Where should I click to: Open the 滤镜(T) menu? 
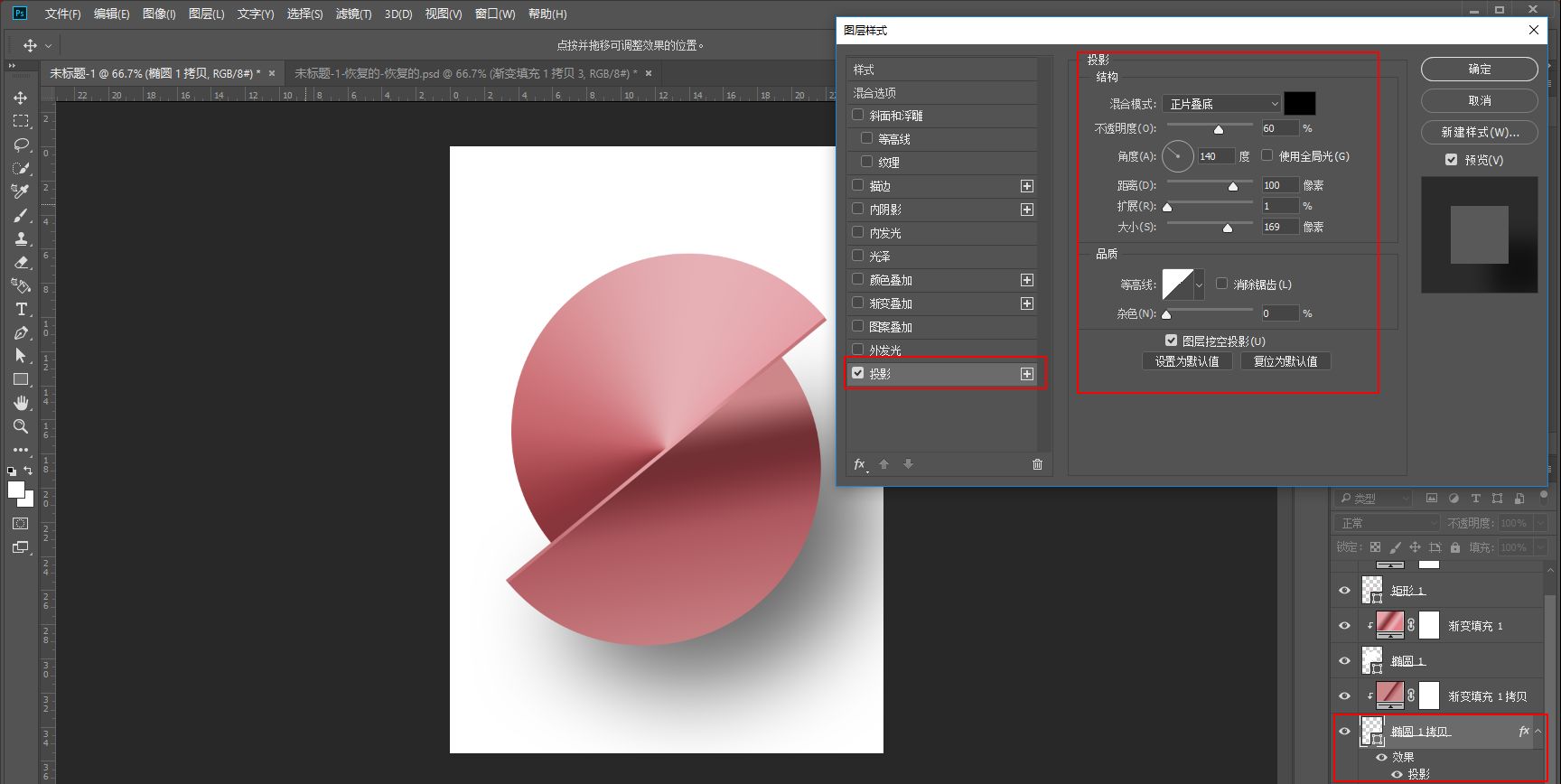[353, 14]
